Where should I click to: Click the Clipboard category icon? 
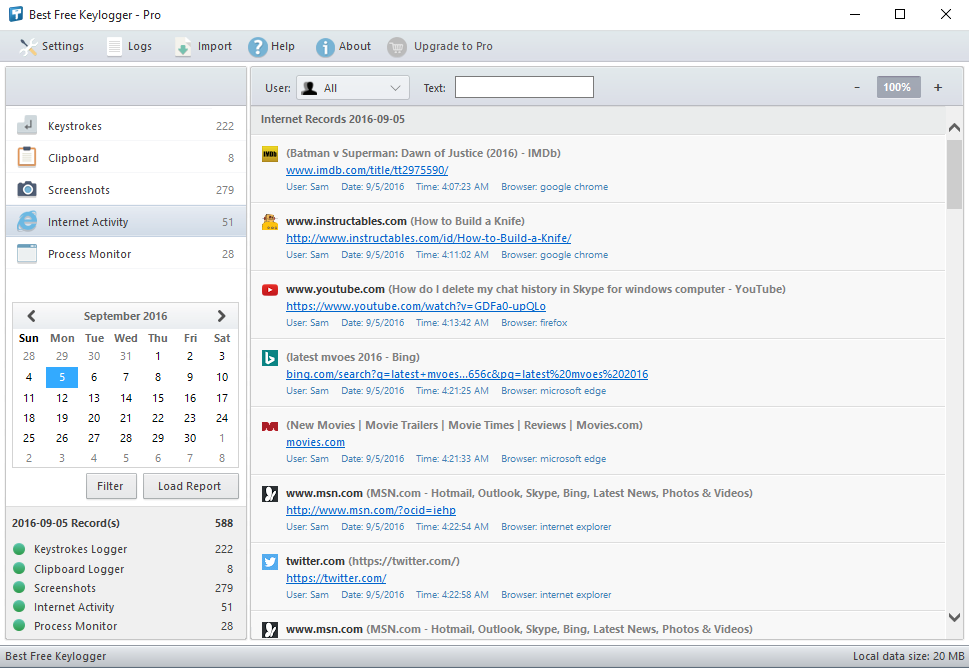tap(27, 158)
